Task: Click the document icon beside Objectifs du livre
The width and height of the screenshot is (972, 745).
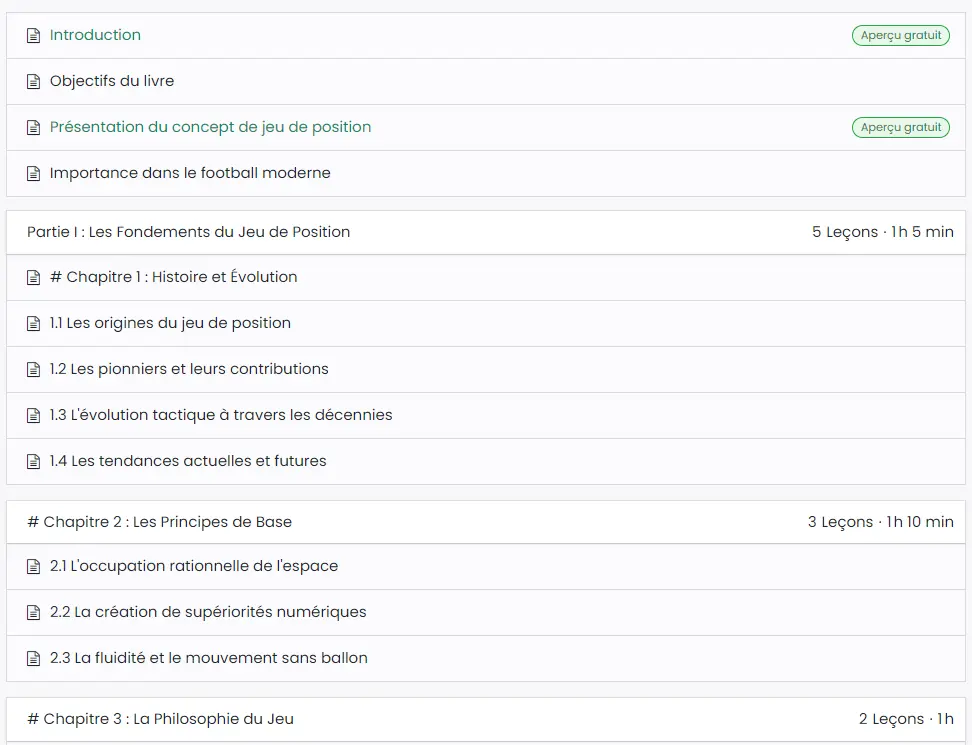Action: pyautogui.click(x=33, y=82)
